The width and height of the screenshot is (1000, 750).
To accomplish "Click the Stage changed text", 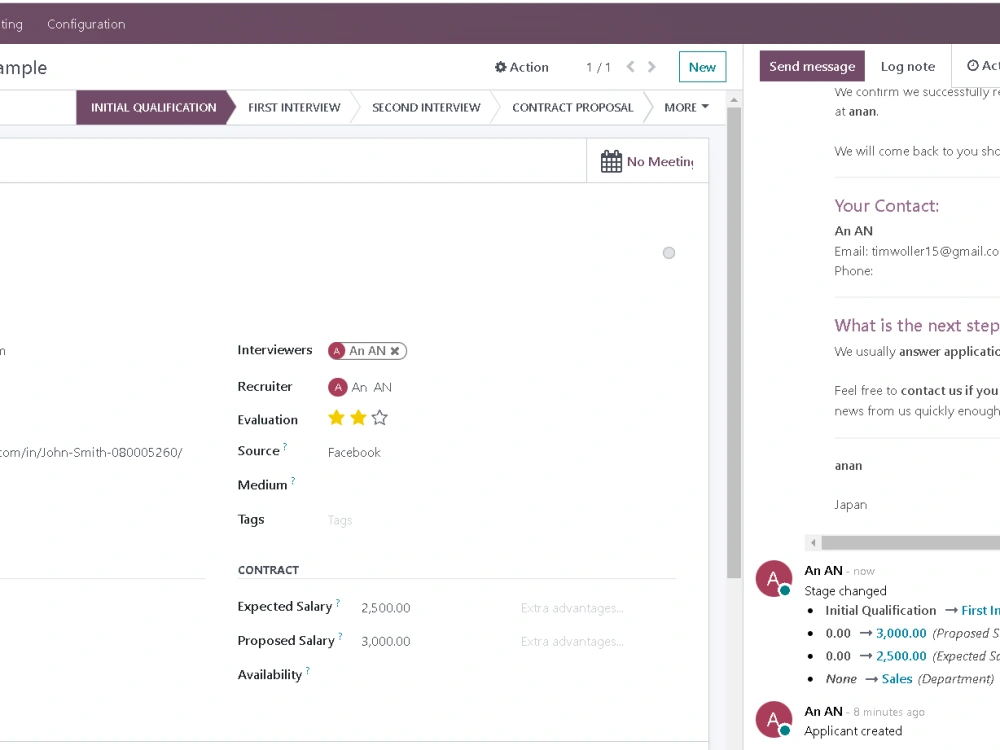I will [x=845, y=591].
